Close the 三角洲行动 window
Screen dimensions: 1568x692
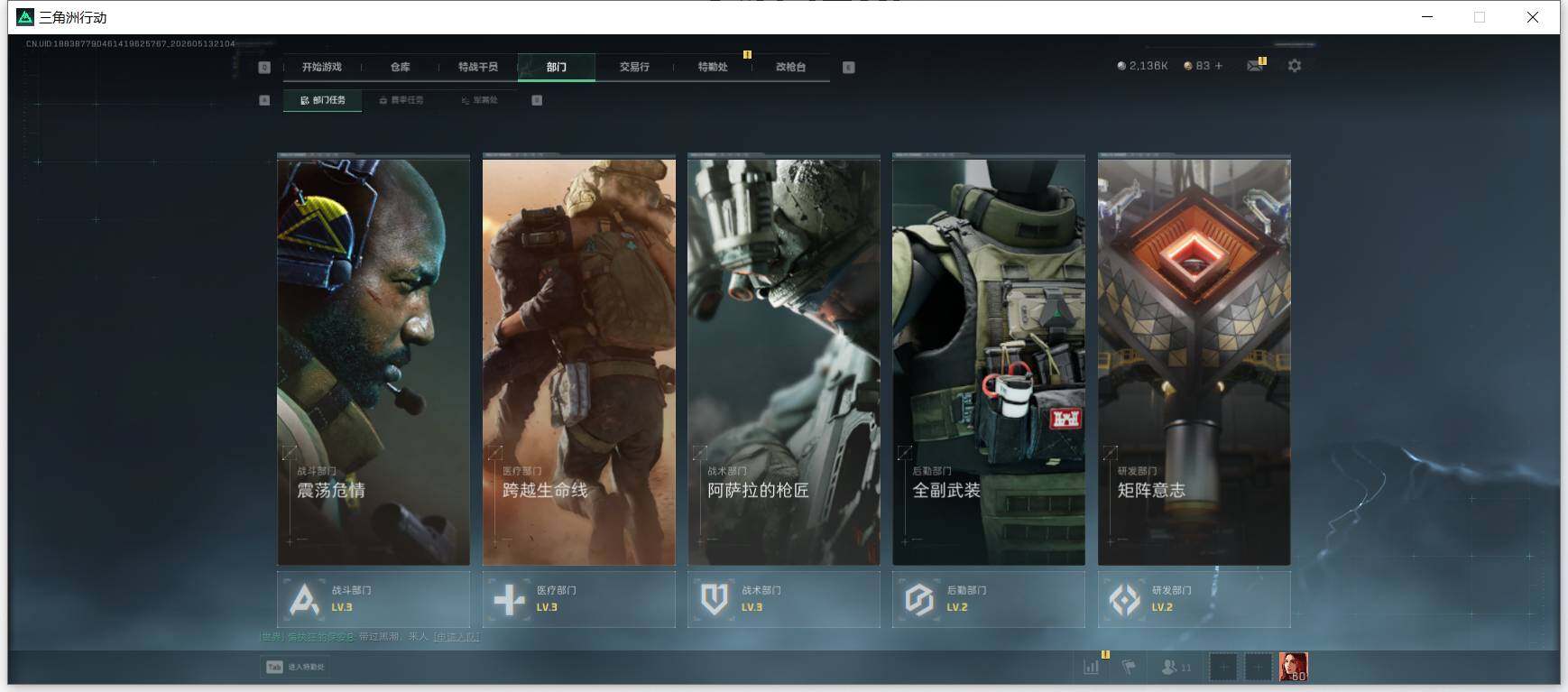(x=1532, y=17)
